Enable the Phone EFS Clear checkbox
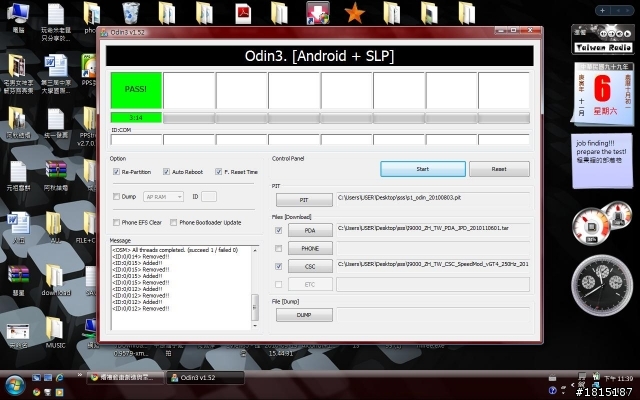The image size is (640, 400). pyautogui.click(x=116, y=222)
